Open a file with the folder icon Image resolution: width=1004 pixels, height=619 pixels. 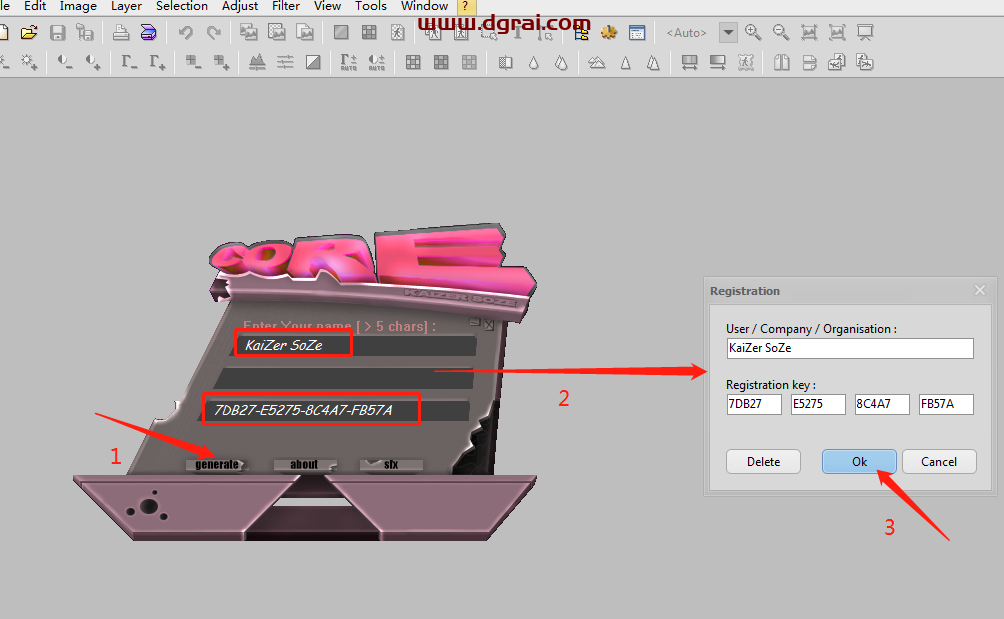click(29, 32)
